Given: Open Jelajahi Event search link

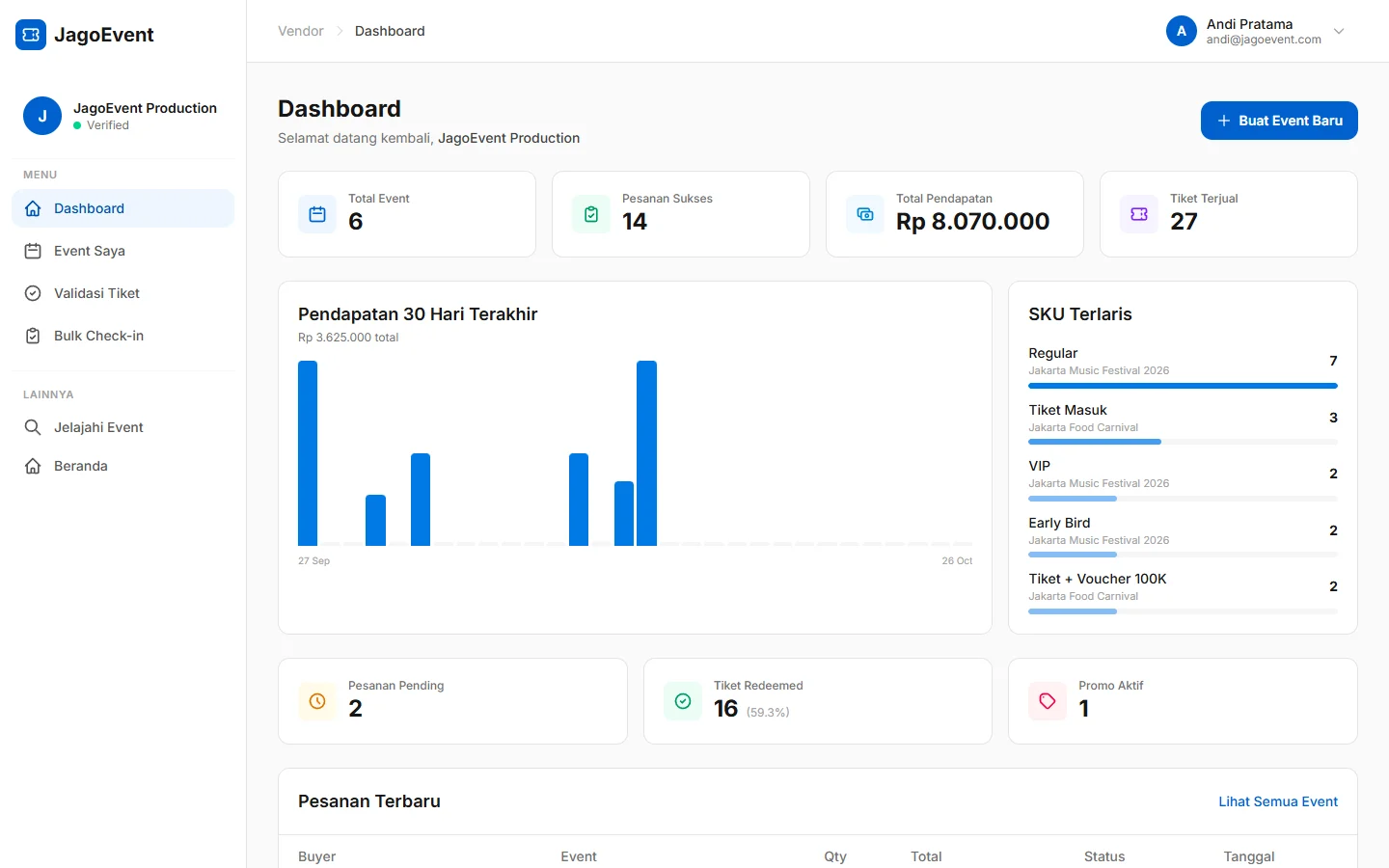Looking at the screenshot, I should [123, 427].
